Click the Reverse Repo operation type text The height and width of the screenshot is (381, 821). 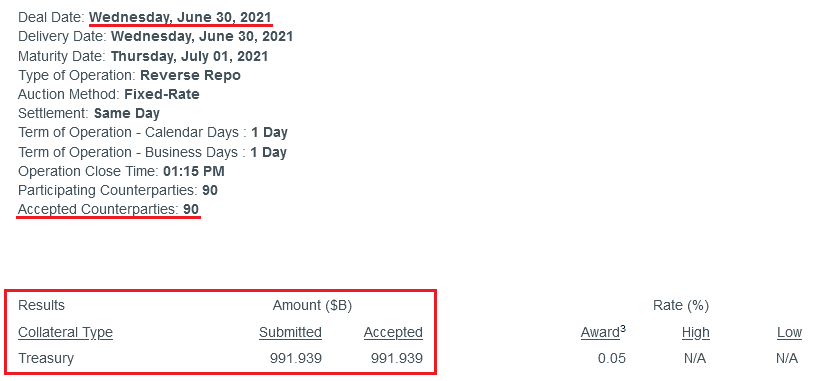tap(191, 75)
